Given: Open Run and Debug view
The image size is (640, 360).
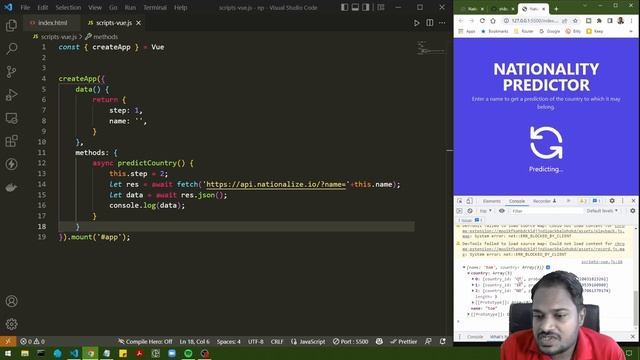Looking at the screenshot, I should (11, 95).
